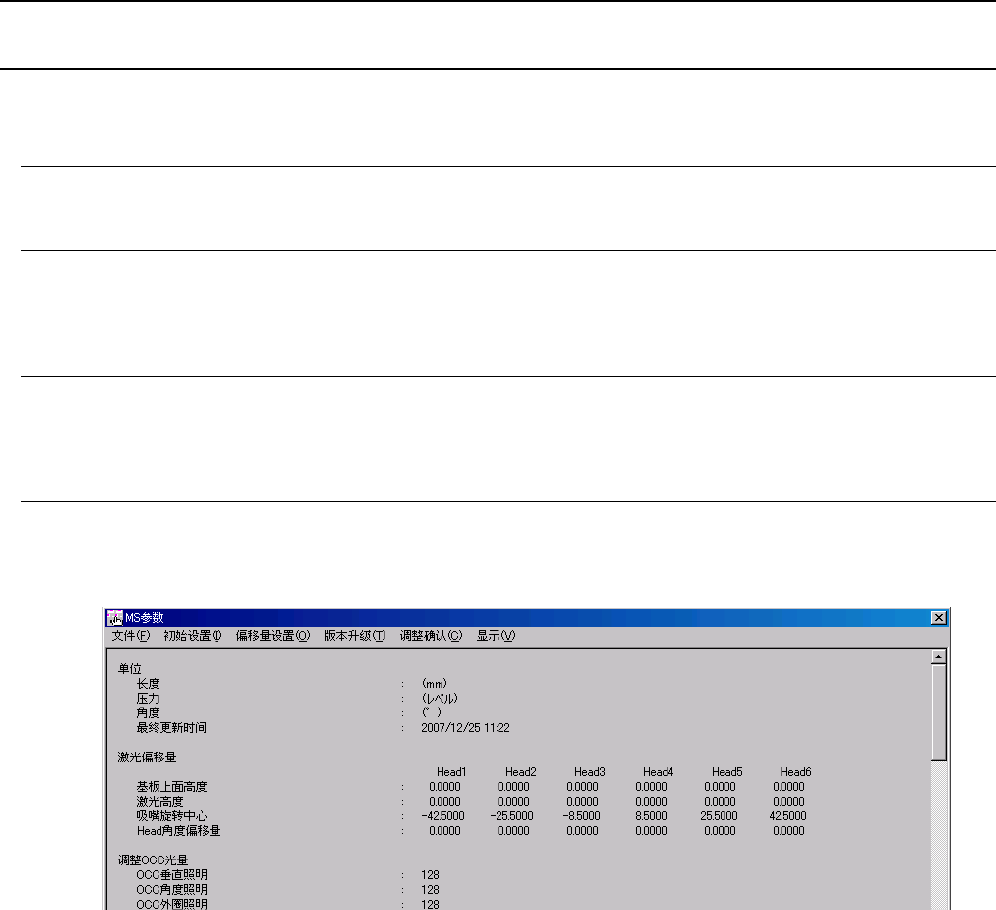Click the 角度 label

click(148, 713)
